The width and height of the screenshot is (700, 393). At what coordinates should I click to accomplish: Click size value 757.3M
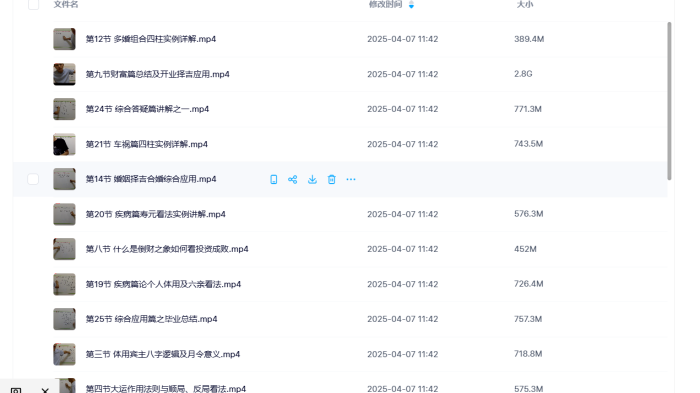pyautogui.click(x=528, y=319)
